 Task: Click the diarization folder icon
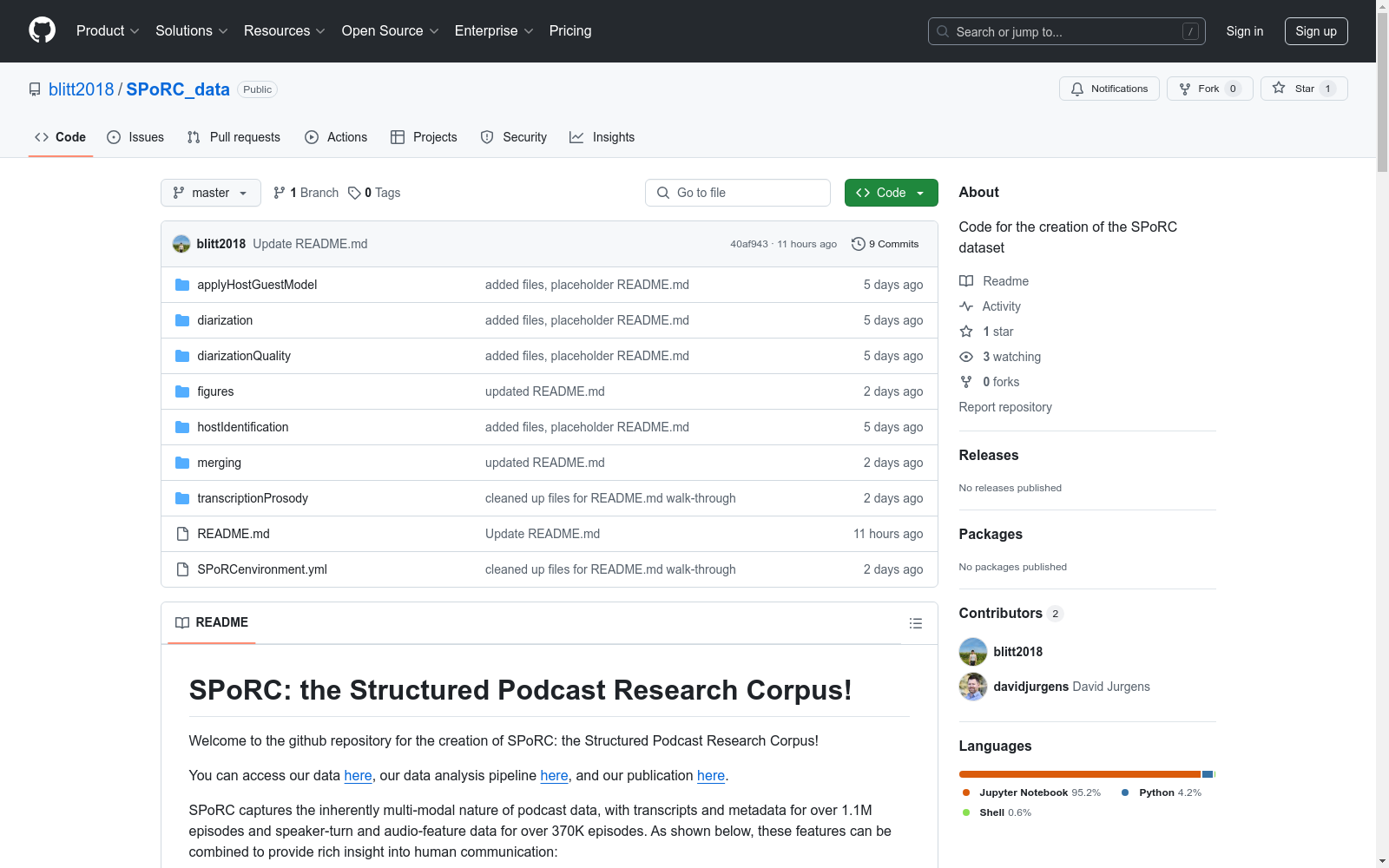(182, 320)
